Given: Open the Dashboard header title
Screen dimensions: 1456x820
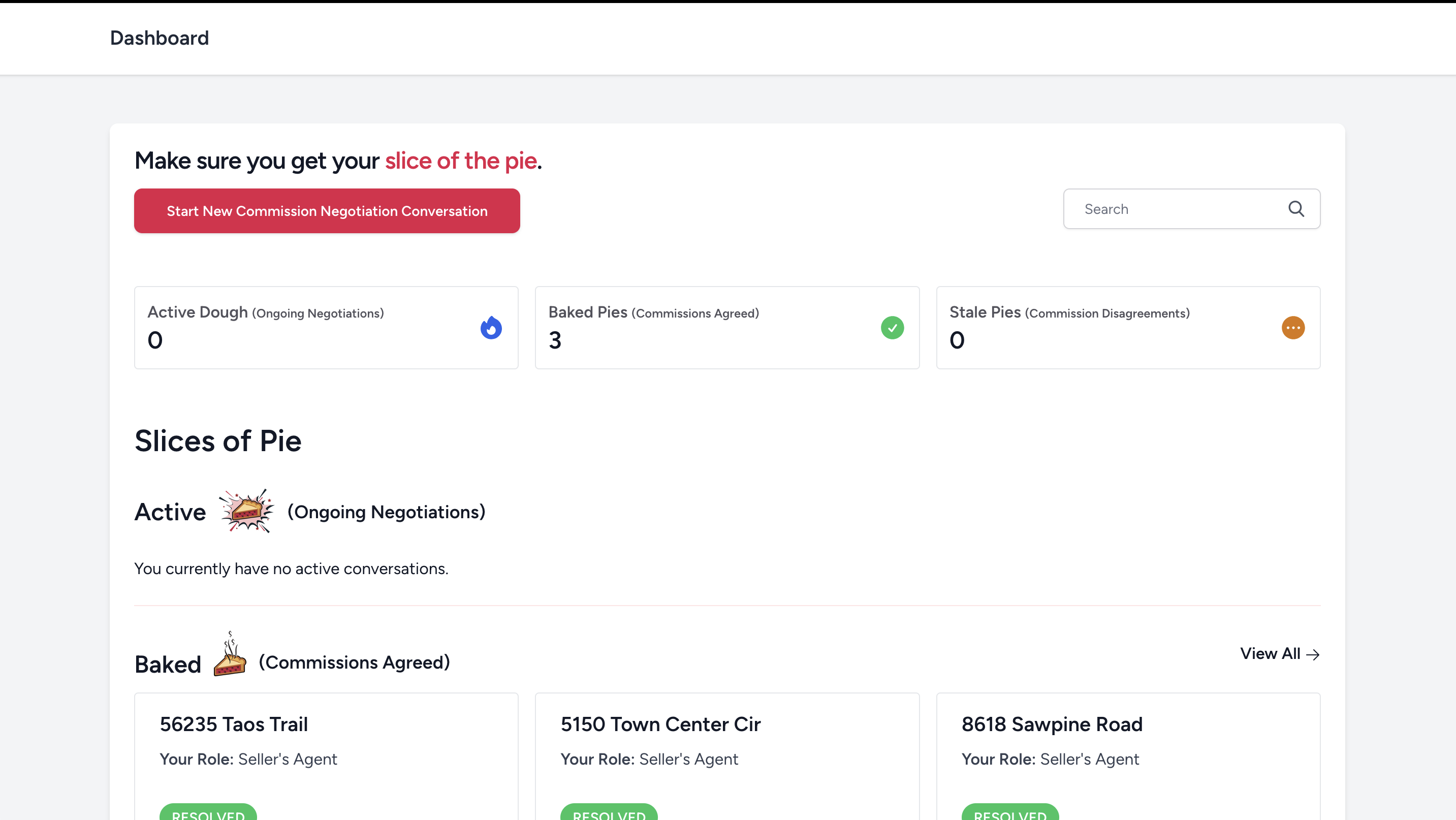Looking at the screenshot, I should [x=160, y=38].
